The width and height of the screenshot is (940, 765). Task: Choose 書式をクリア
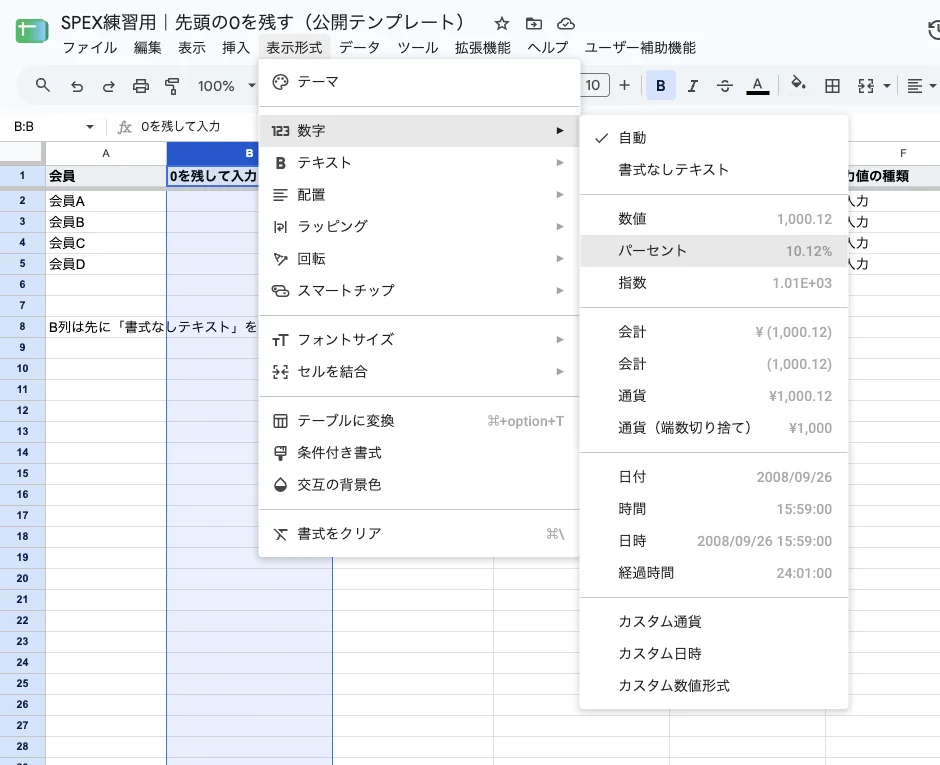[420, 534]
